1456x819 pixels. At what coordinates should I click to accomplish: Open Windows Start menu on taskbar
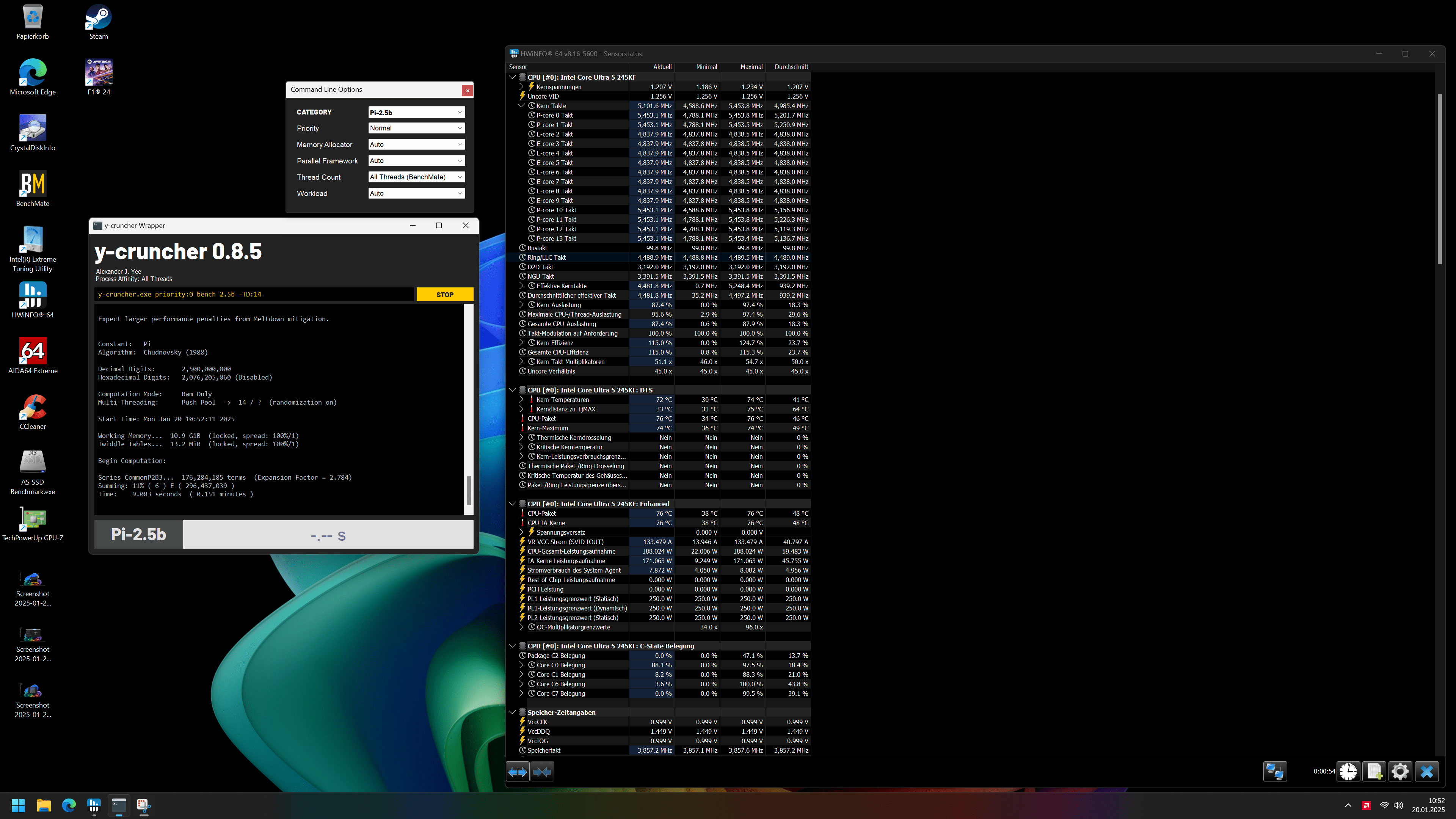18,805
